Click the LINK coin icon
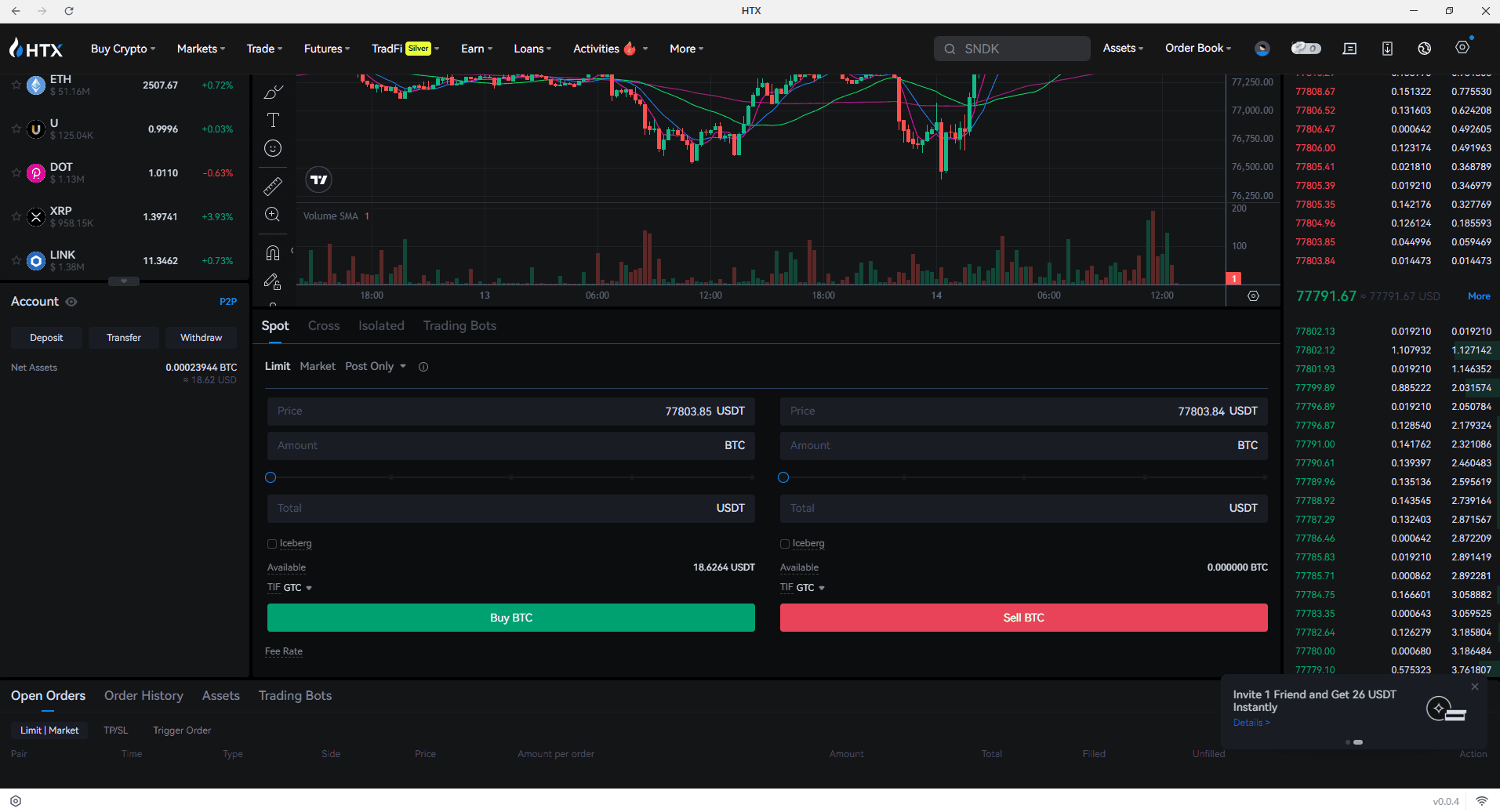1500x812 pixels. (x=36, y=261)
